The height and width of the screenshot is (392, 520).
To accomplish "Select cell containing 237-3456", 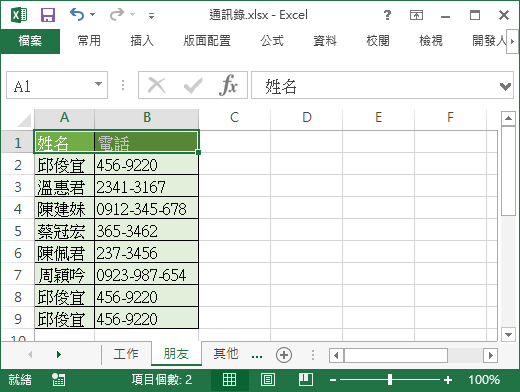I will pyautogui.click(x=147, y=253).
